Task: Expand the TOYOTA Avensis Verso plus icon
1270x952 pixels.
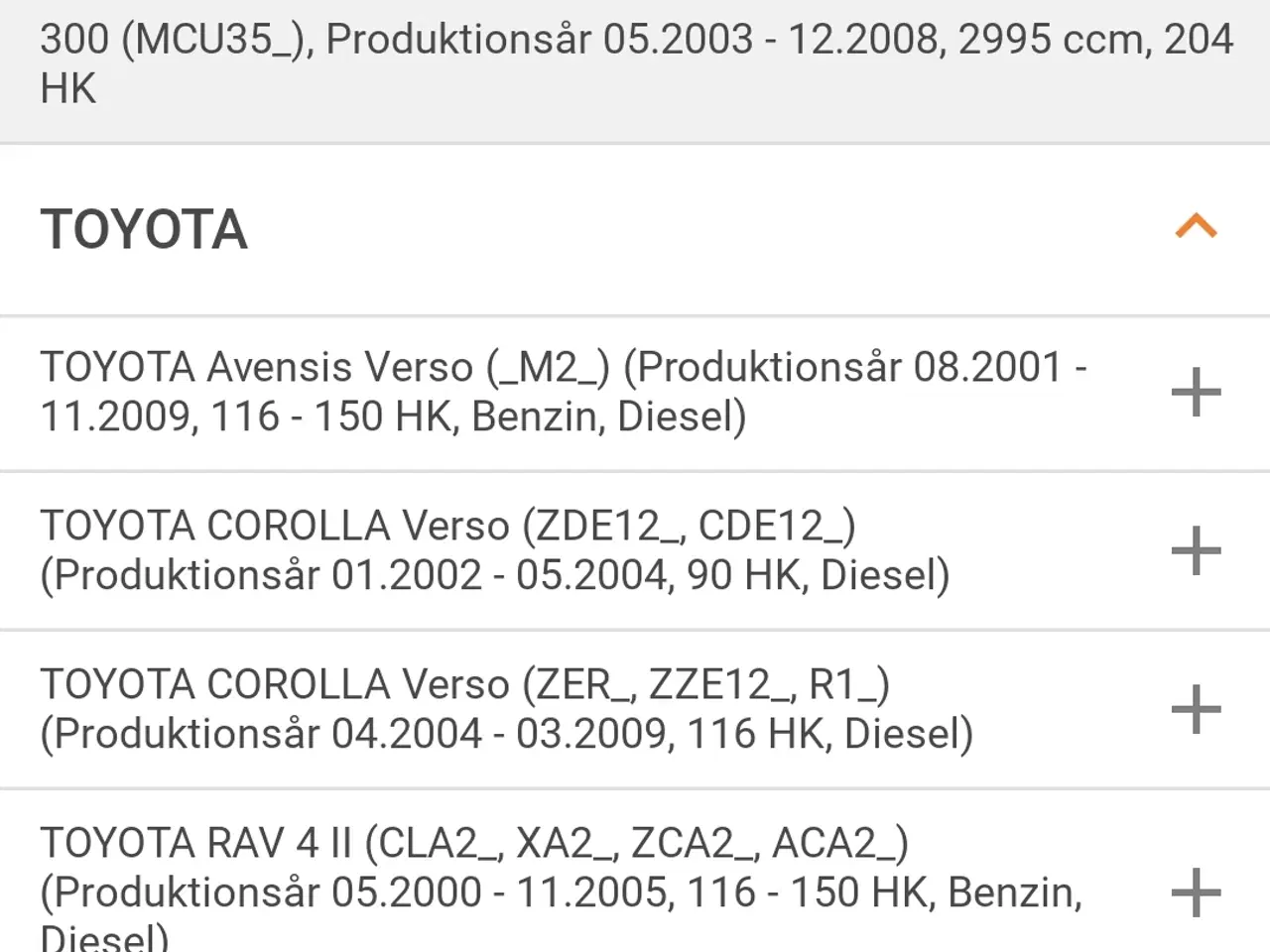Action: pos(1196,393)
